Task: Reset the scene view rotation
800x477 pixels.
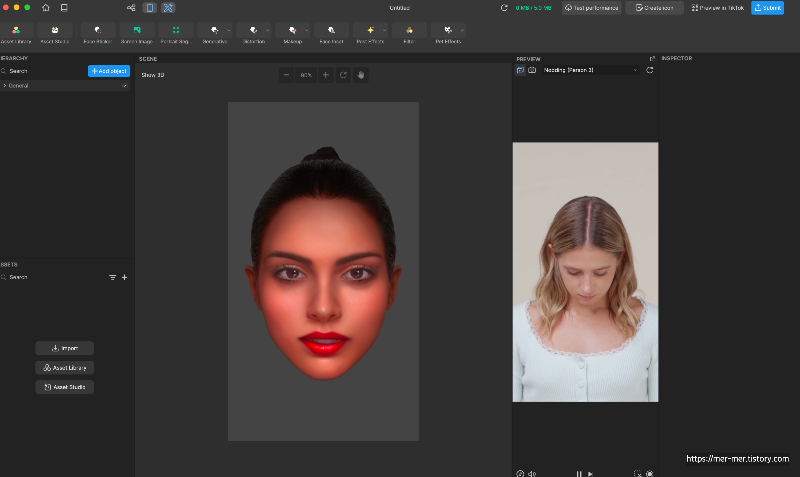Action: [343, 75]
